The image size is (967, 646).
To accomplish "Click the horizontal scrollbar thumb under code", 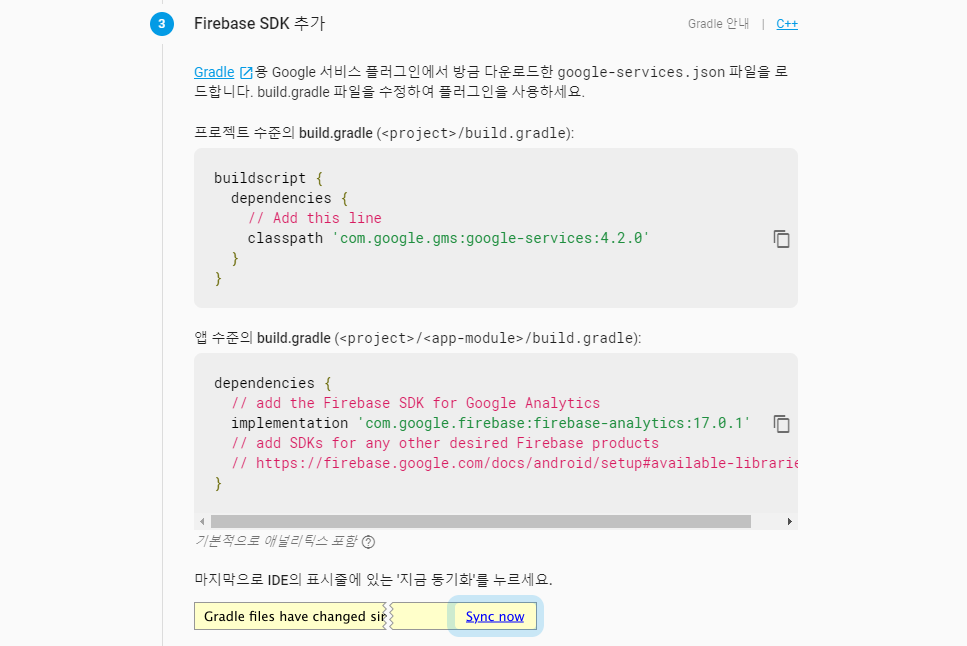I will tap(481, 521).
